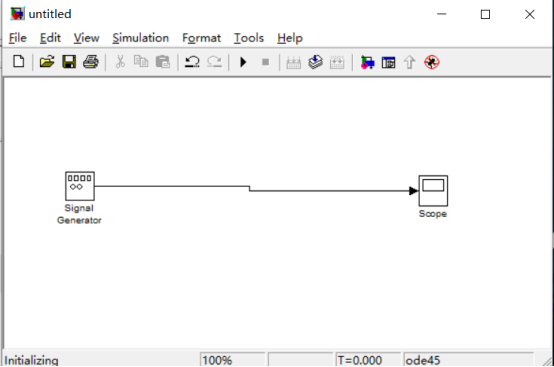Screen dimensions: 554x367
Task: Undo the last action
Action: pos(192,61)
